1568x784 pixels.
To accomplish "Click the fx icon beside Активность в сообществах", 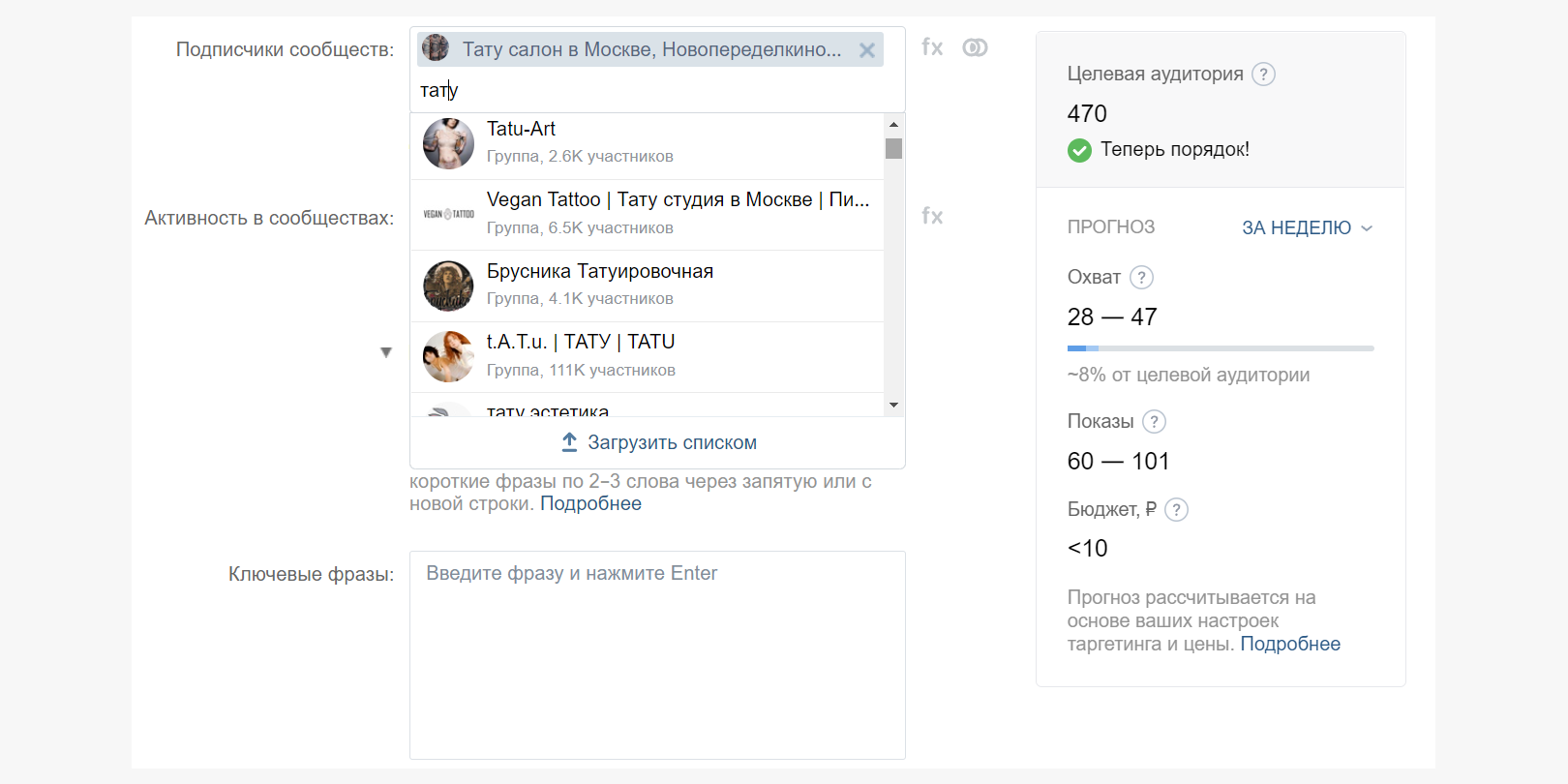I will tap(932, 216).
